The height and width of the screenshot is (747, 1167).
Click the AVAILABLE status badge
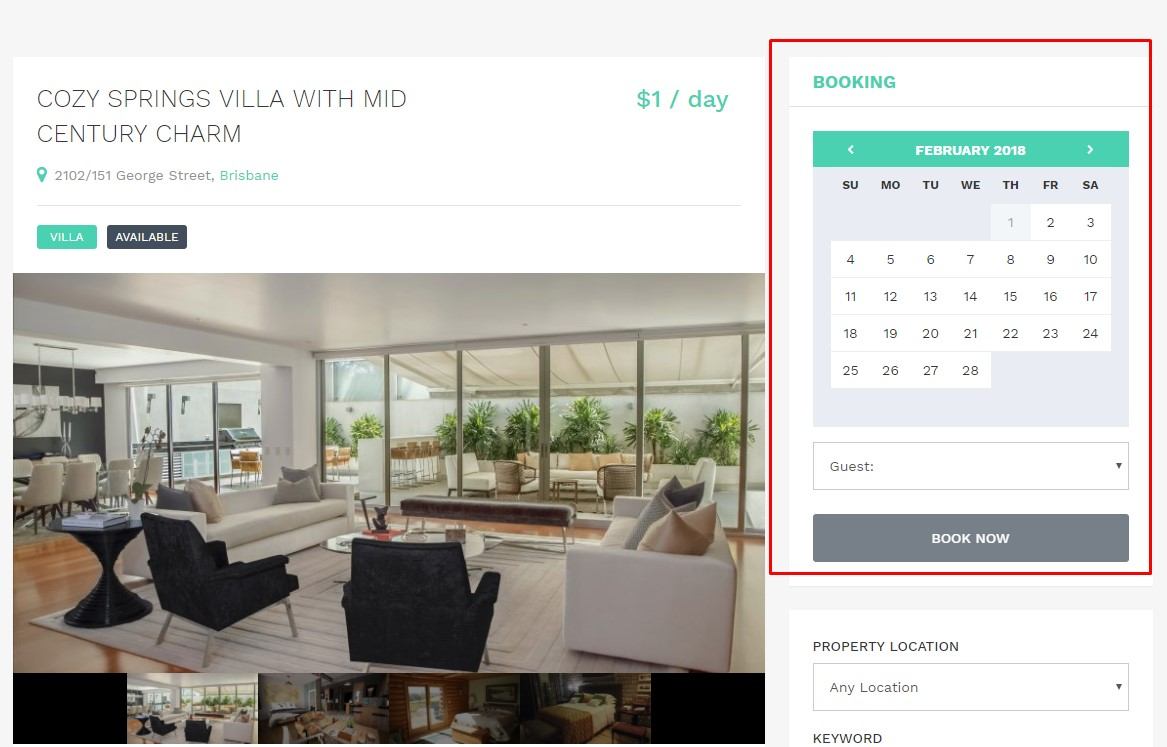tap(147, 237)
